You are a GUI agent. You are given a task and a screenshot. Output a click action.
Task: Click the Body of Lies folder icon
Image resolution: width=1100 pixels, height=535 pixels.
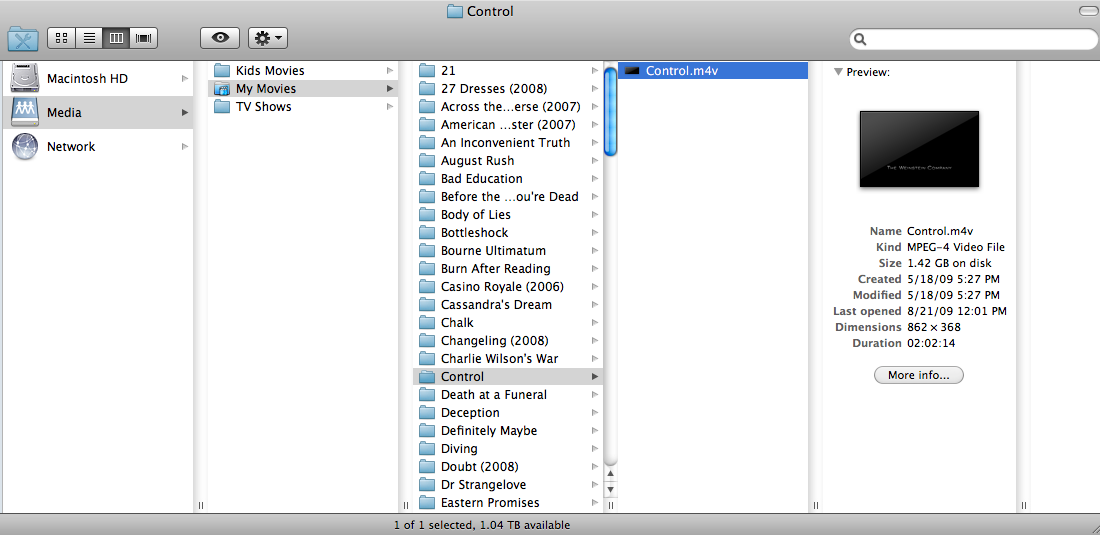[427, 215]
